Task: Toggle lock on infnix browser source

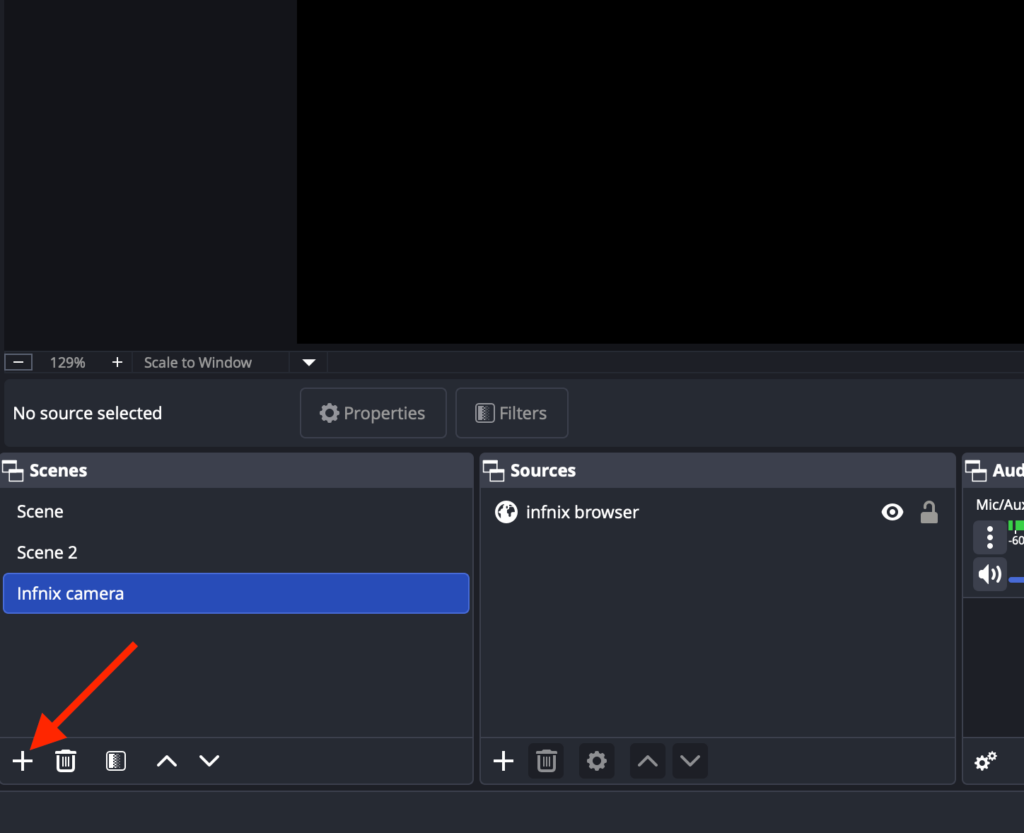Action: [x=929, y=513]
